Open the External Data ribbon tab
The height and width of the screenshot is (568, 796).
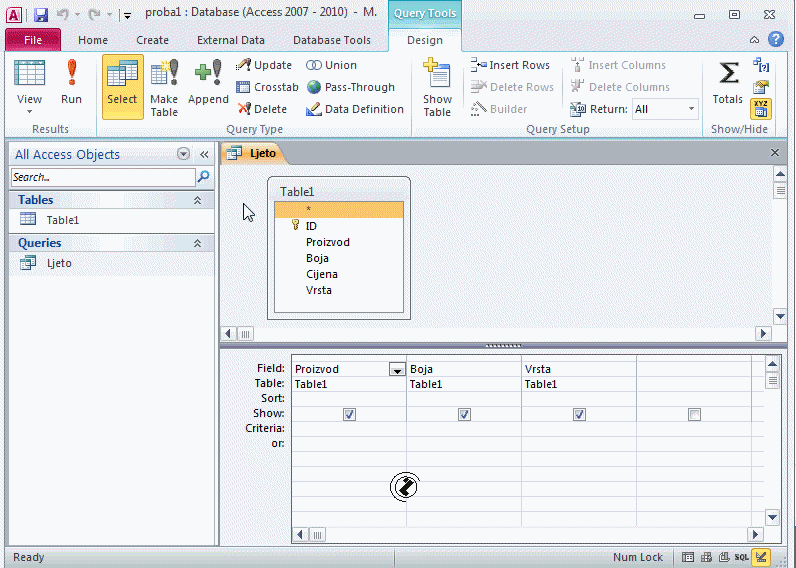click(231, 40)
